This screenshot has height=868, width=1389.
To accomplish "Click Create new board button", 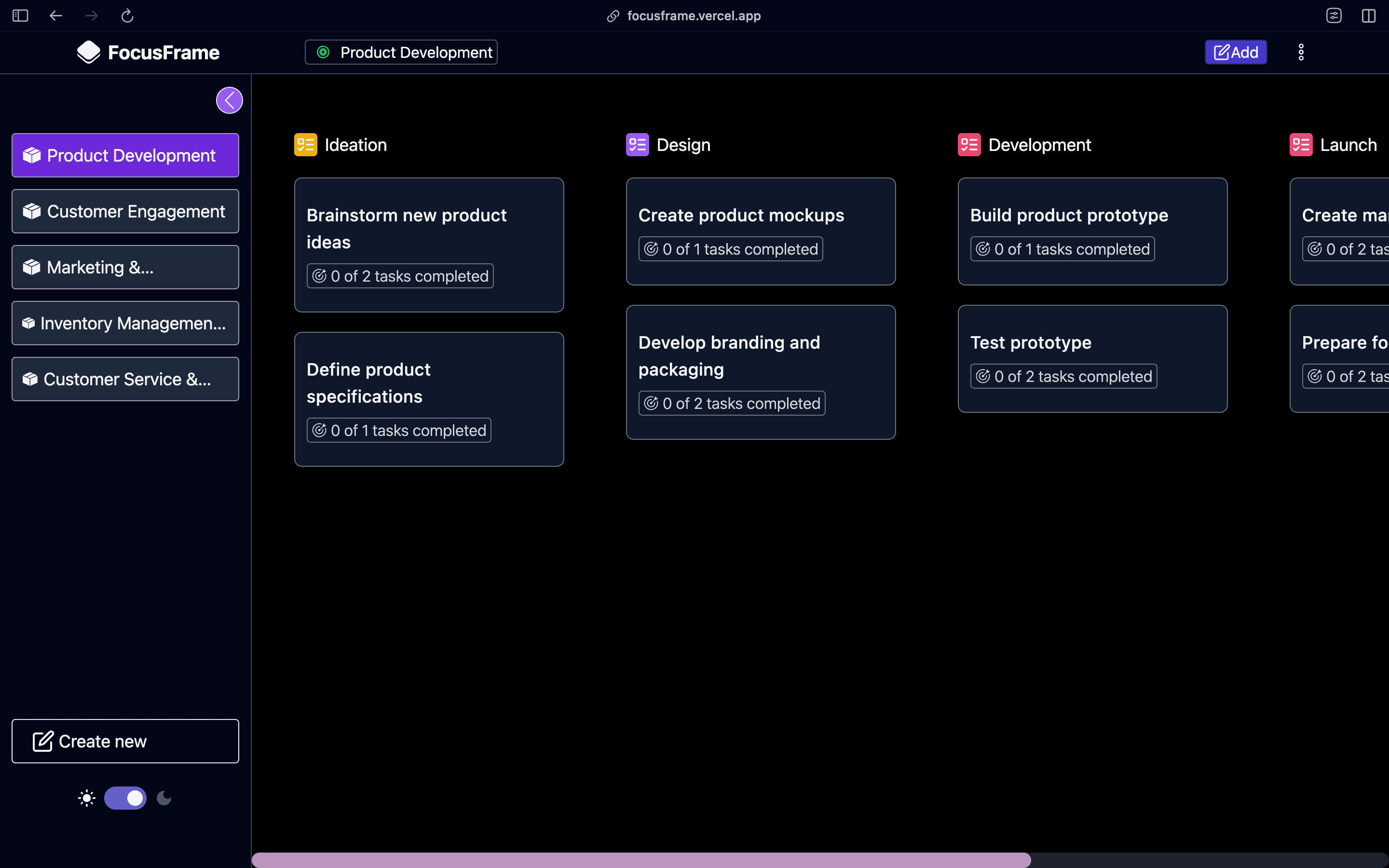I will tap(125, 741).
